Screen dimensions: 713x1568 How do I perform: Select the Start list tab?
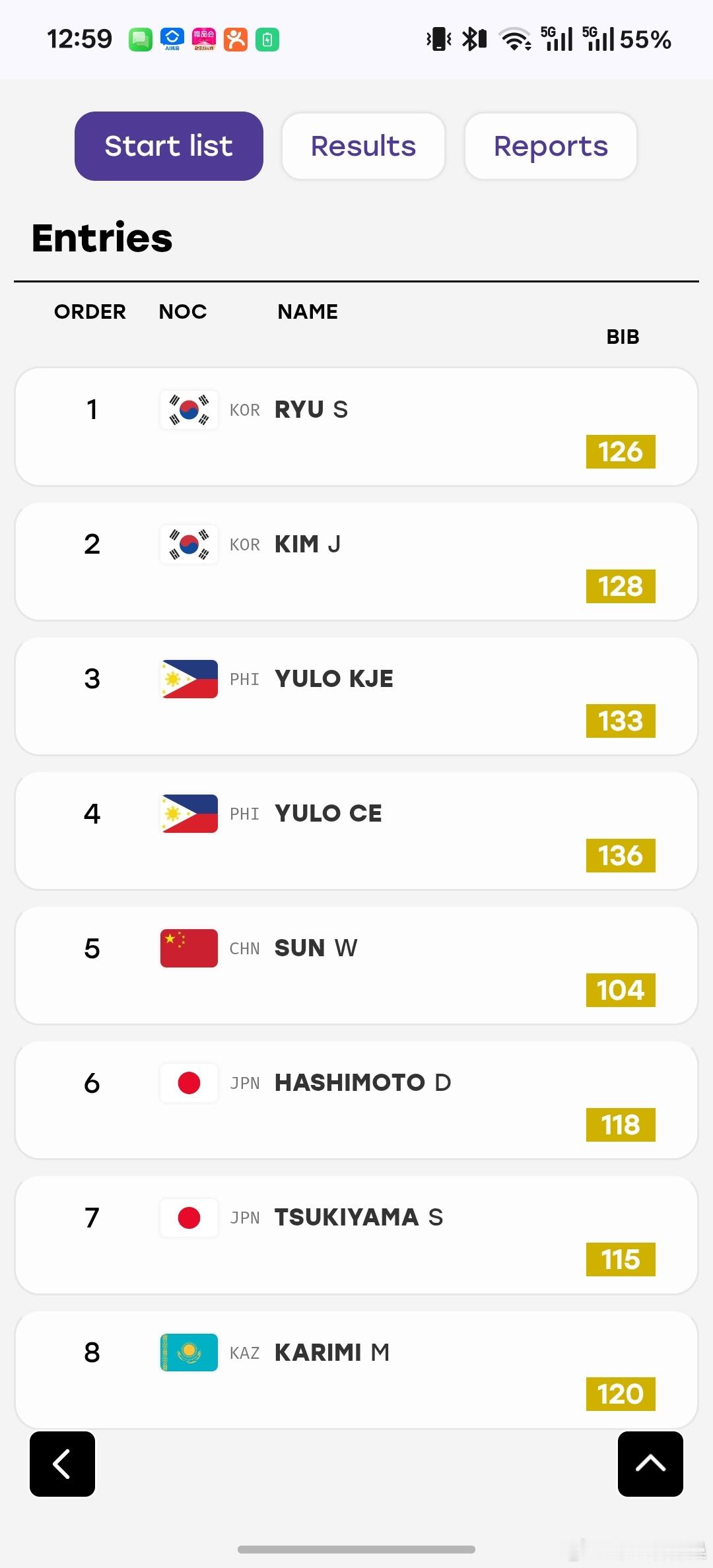coord(169,146)
